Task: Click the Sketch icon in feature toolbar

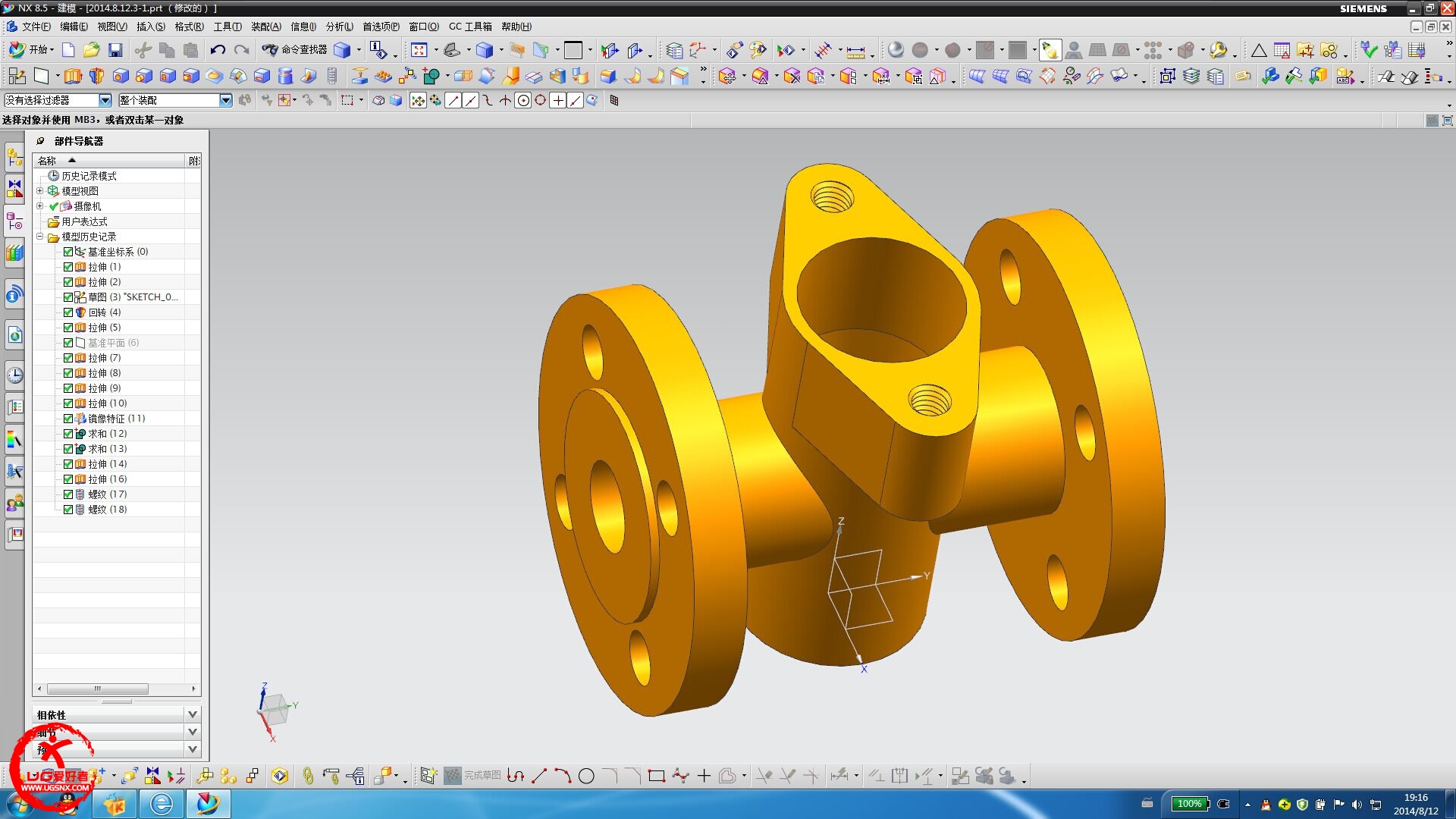Action: pyautogui.click(x=17, y=76)
